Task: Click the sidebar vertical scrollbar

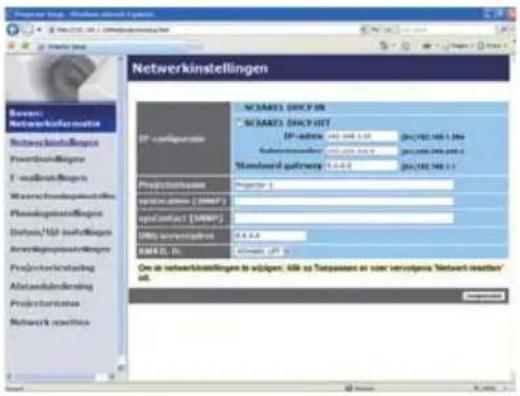Action: tap(122, 212)
